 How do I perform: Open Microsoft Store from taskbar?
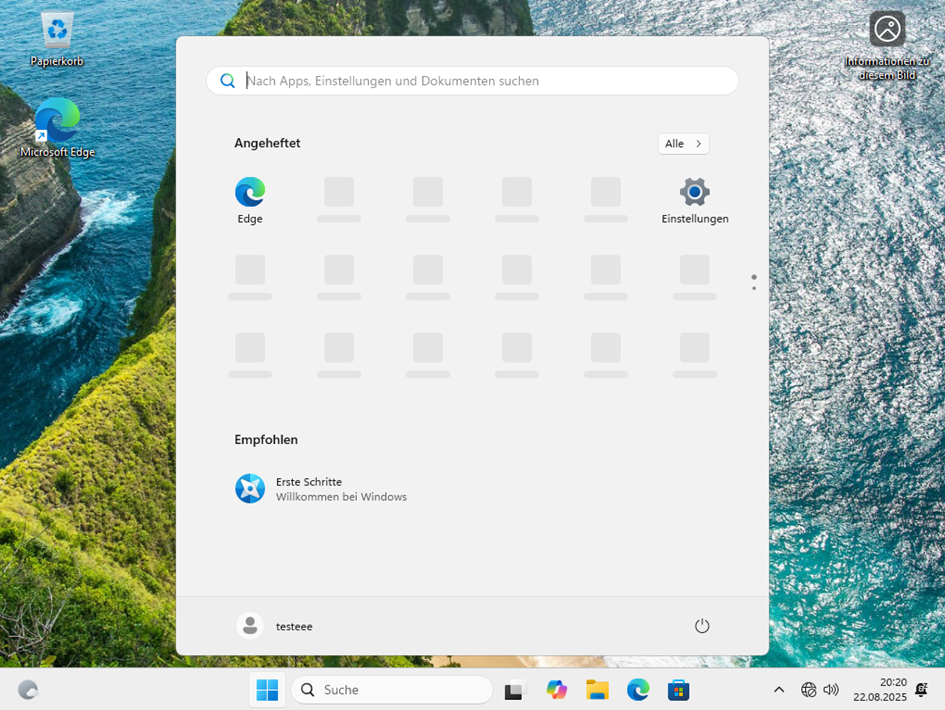tap(679, 690)
